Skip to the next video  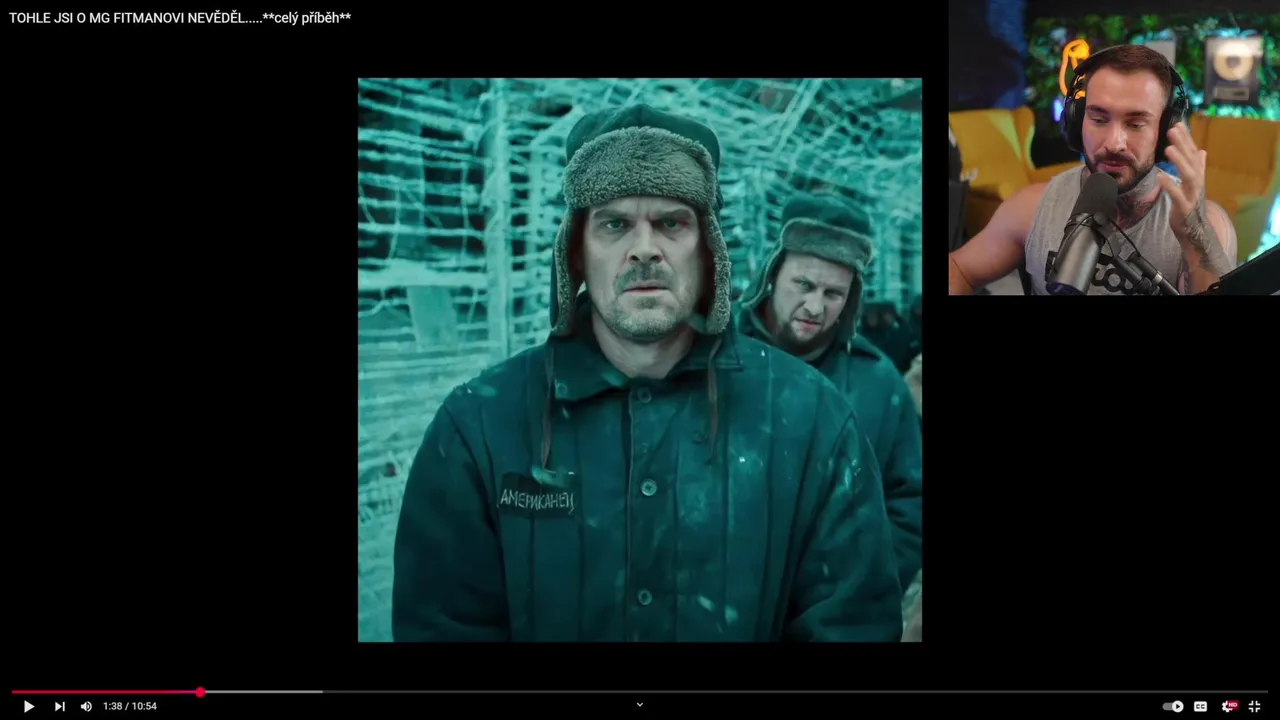click(59, 706)
